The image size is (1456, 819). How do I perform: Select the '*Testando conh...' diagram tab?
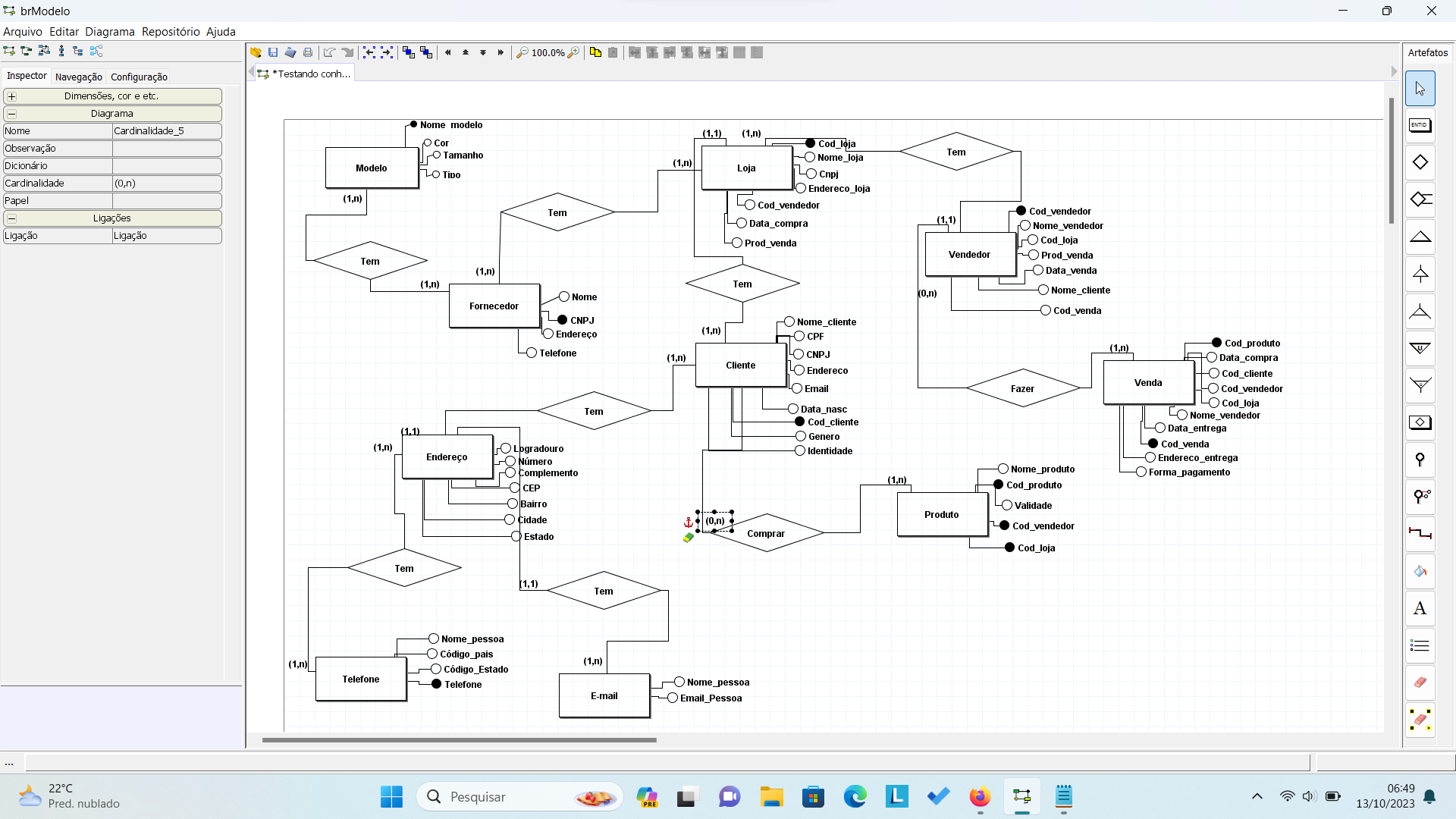(305, 74)
